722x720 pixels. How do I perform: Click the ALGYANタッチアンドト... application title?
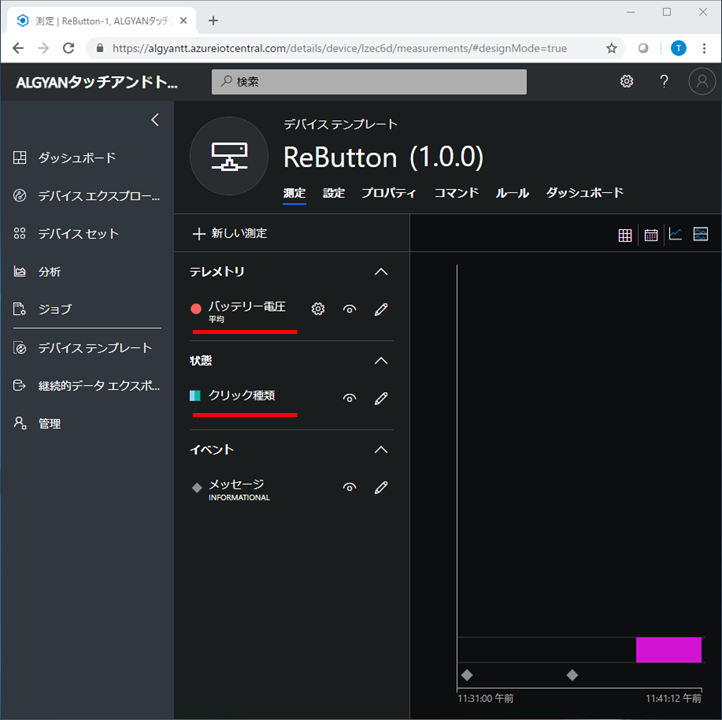pyautogui.click(x=97, y=82)
